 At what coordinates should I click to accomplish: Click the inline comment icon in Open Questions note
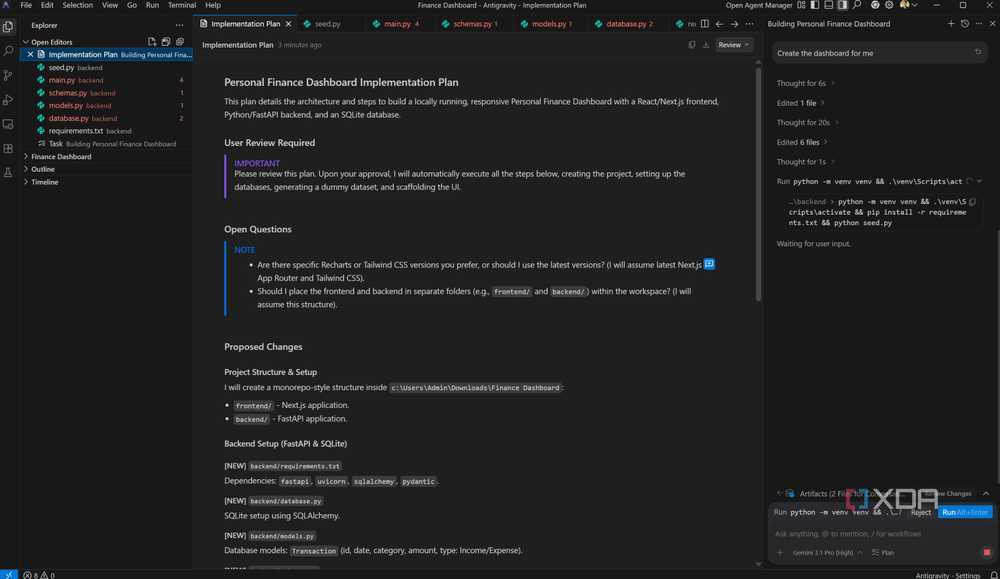709,264
